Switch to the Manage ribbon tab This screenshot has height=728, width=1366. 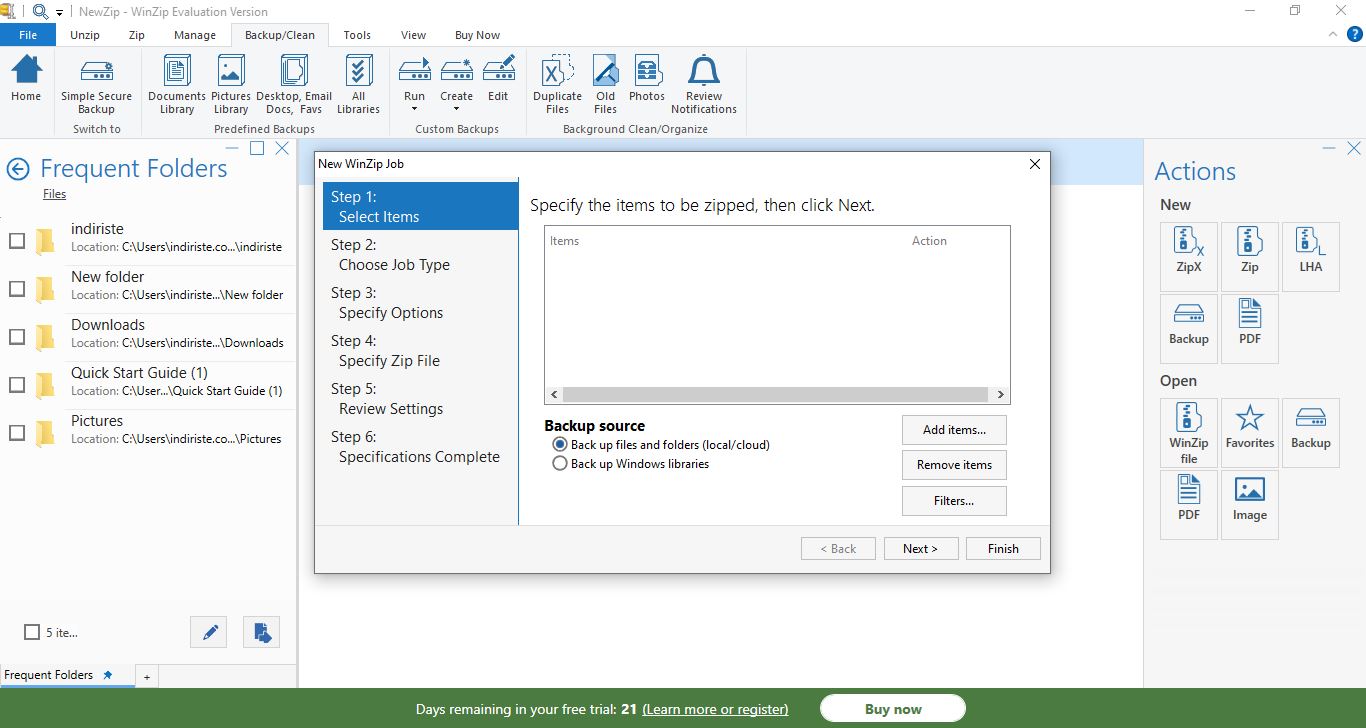(x=194, y=35)
